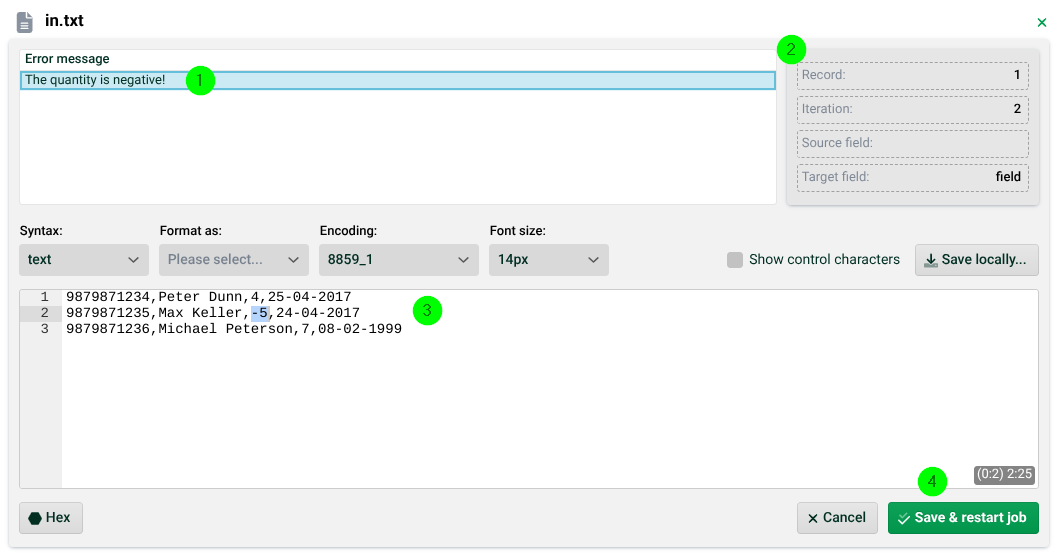Image resolution: width=1058 pixels, height=556 pixels.
Task: Click the Cancel button
Action: 837,518
